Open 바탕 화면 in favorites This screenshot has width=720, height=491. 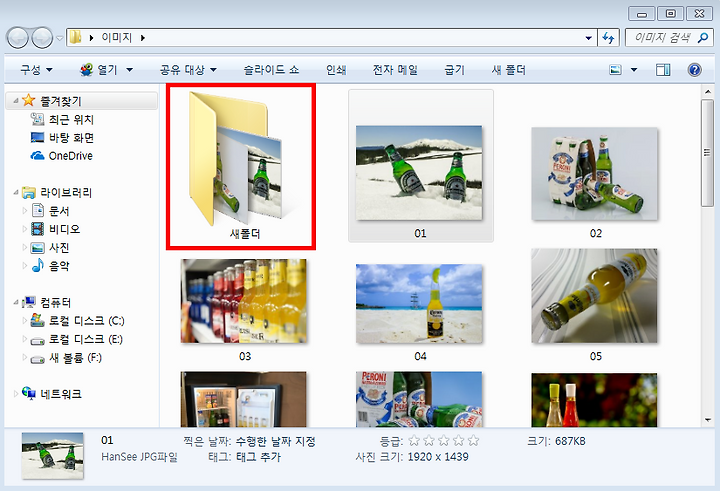[x=71, y=137]
